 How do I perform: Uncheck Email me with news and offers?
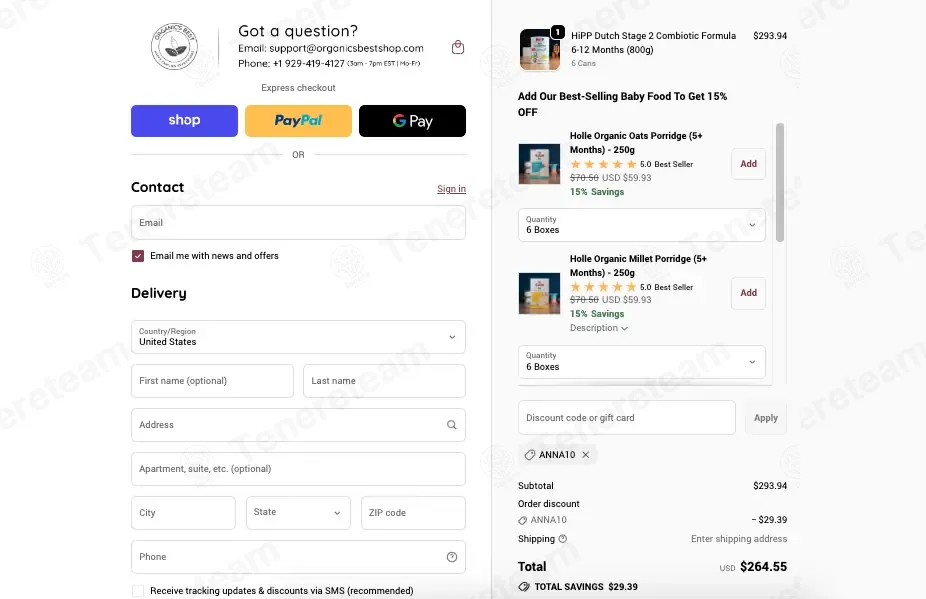[138, 256]
